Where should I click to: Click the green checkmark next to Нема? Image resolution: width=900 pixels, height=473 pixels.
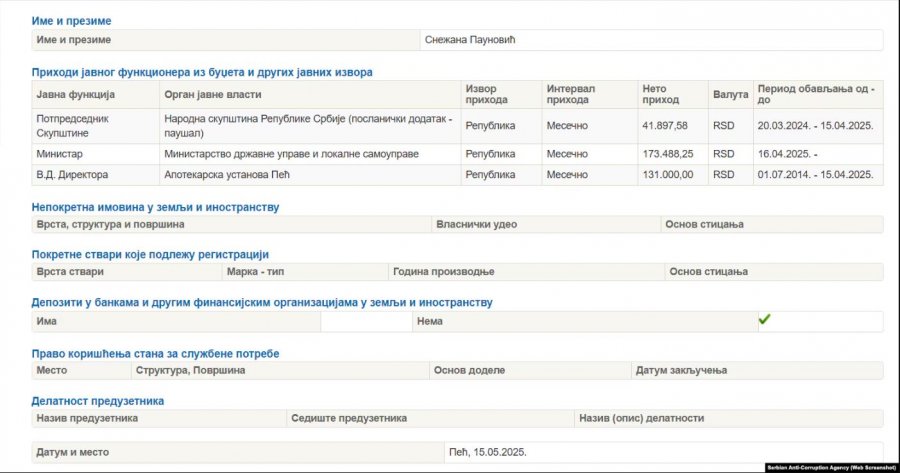pos(764,319)
